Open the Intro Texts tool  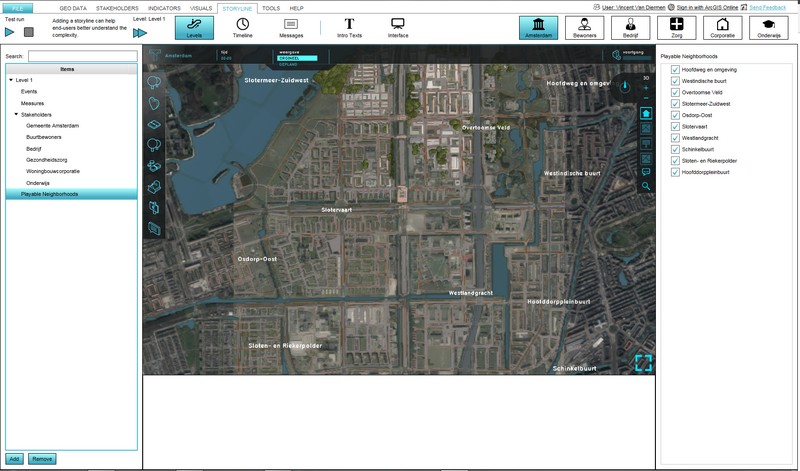click(349, 28)
